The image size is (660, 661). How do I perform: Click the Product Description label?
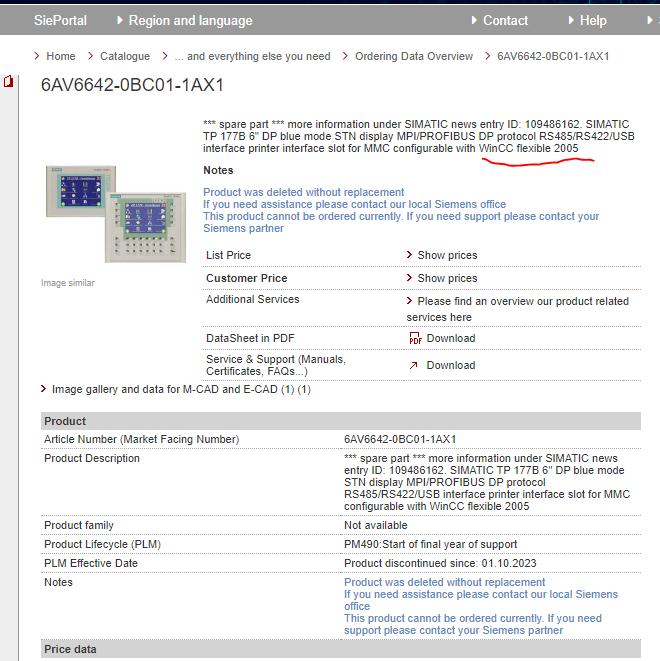tap(92, 458)
